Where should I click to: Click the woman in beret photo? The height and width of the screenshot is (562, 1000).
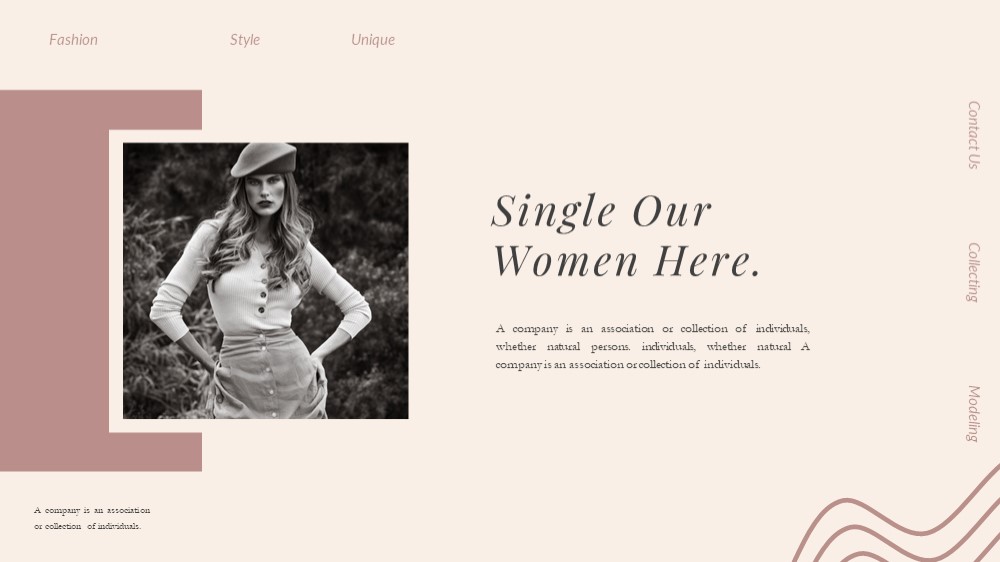click(x=266, y=281)
